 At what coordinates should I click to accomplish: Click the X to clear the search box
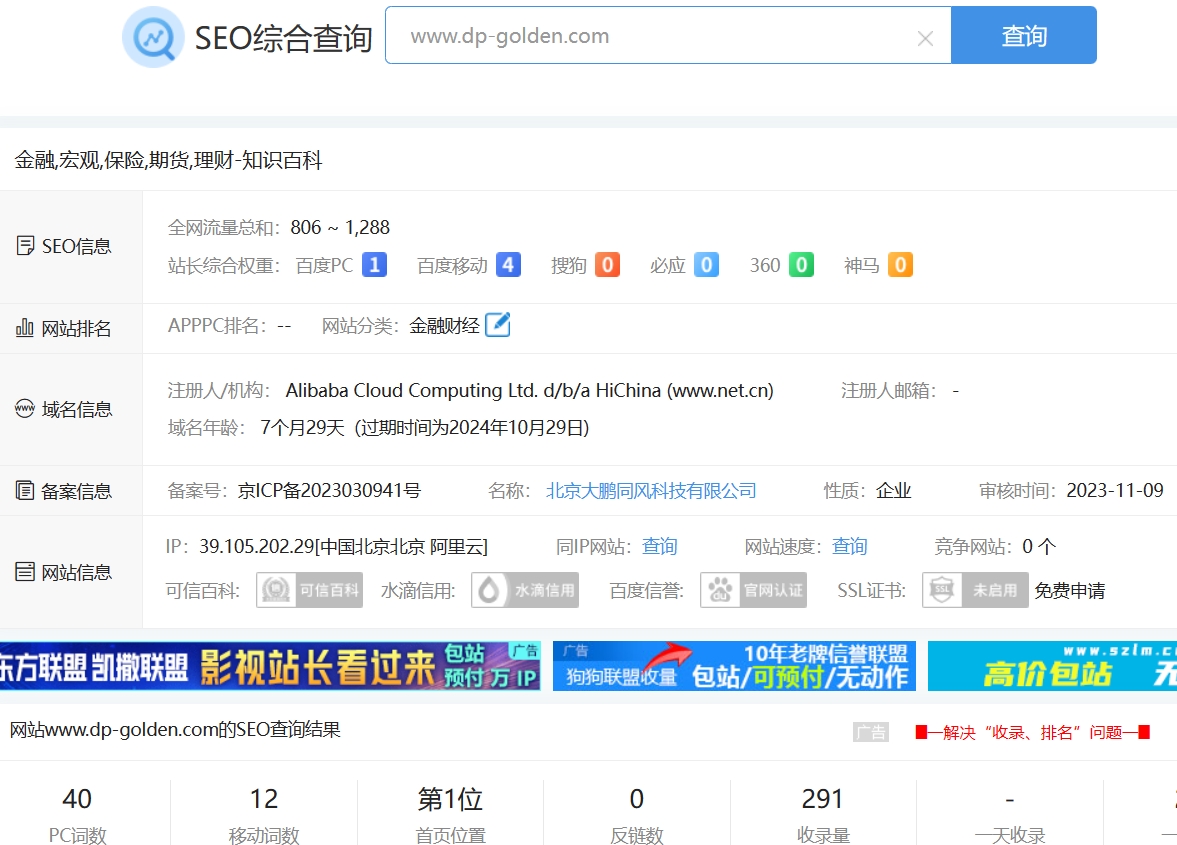coord(925,36)
